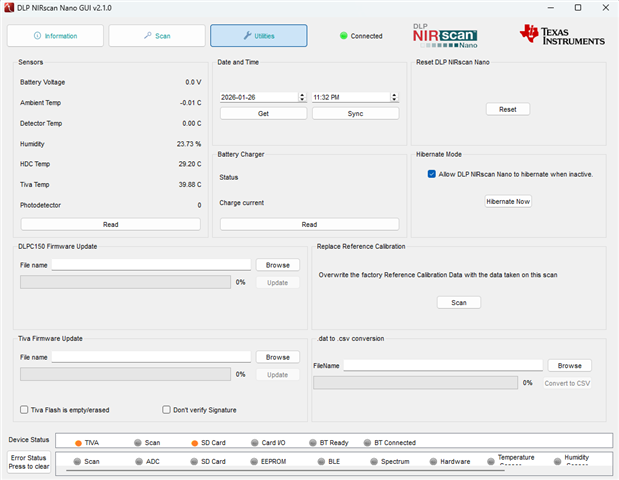Screen dimensions: 619x480
Task: Clear errors with Error Status button
Action: [29, 462]
